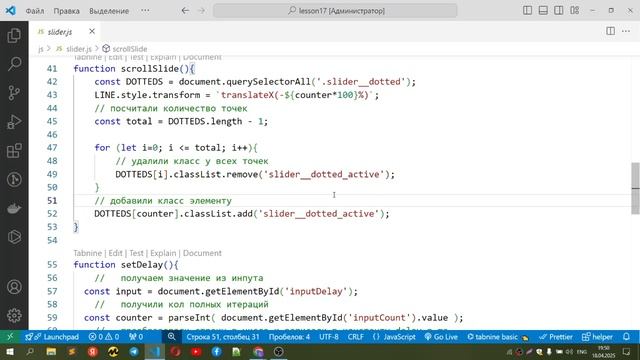Click Edit code lens above setDelay

[x=116, y=253]
